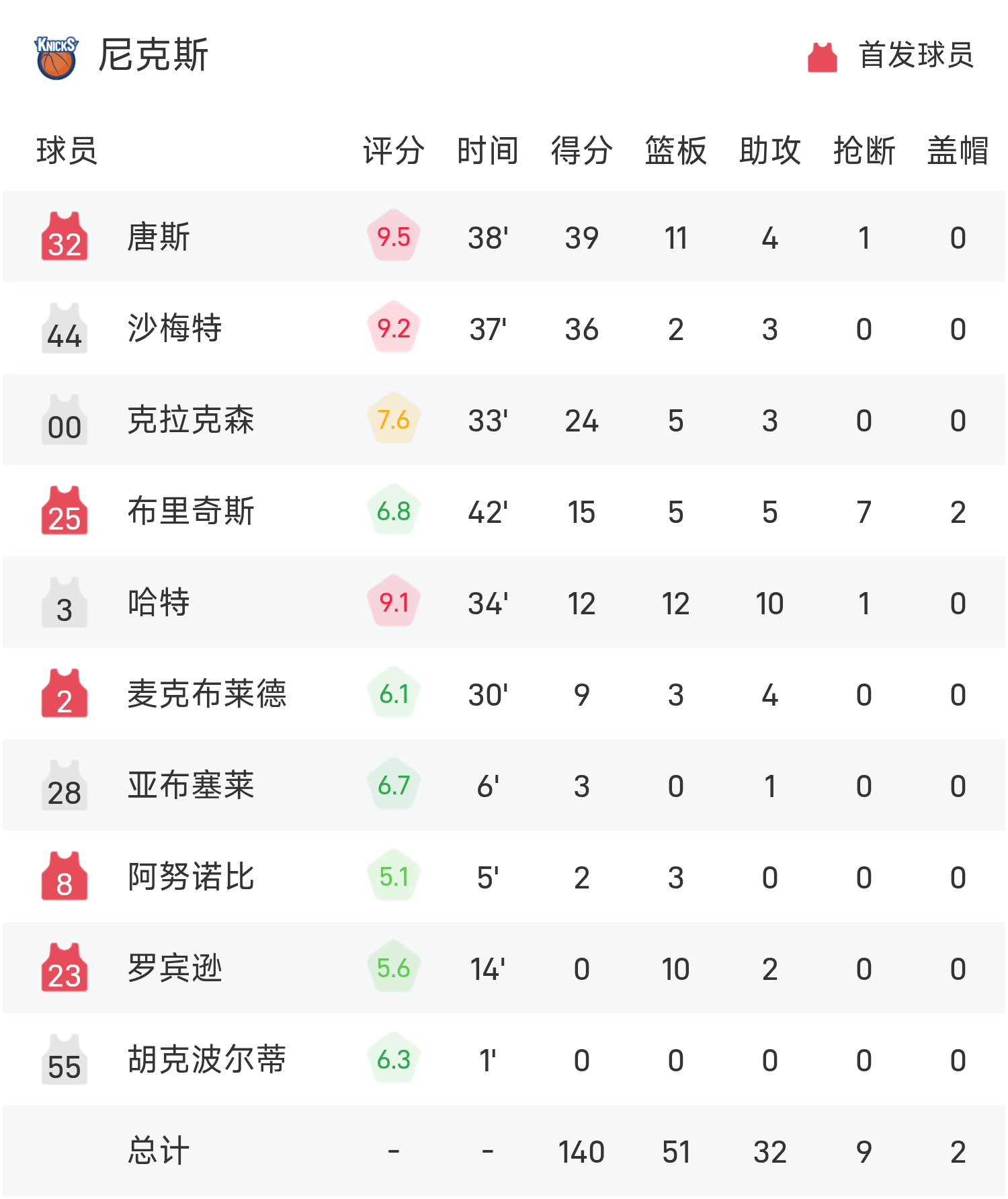Image resolution: width=1008 pixels, height=1199 pixels.
Task: Tap the 5.1 green rating badge
Action: point(394,876)
